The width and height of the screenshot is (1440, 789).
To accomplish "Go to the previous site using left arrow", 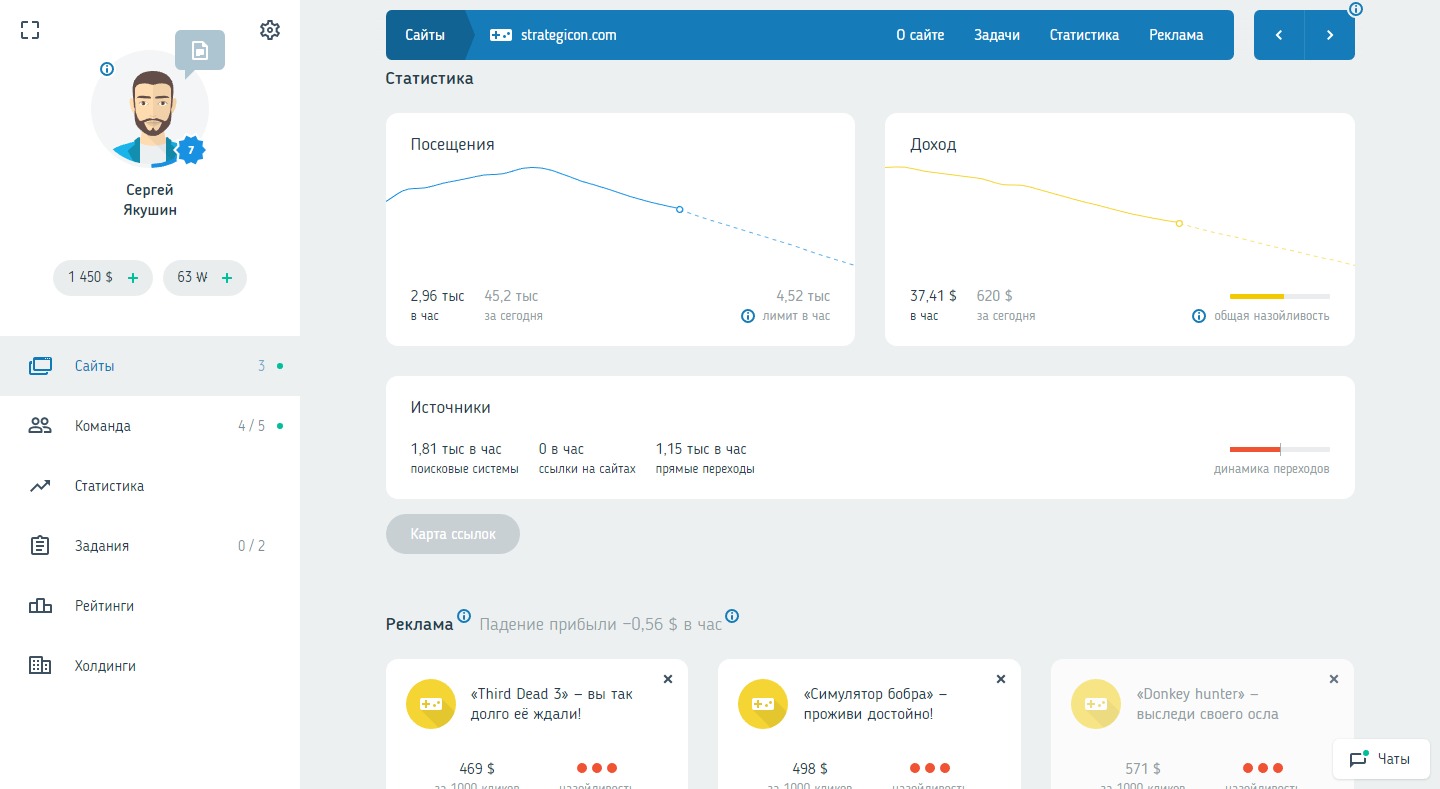I will point(1279,35).
